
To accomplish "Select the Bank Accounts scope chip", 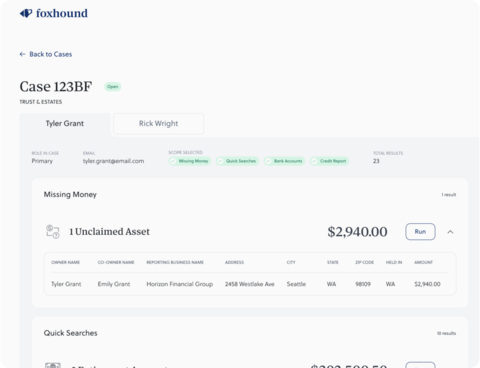I will (284, 161).
